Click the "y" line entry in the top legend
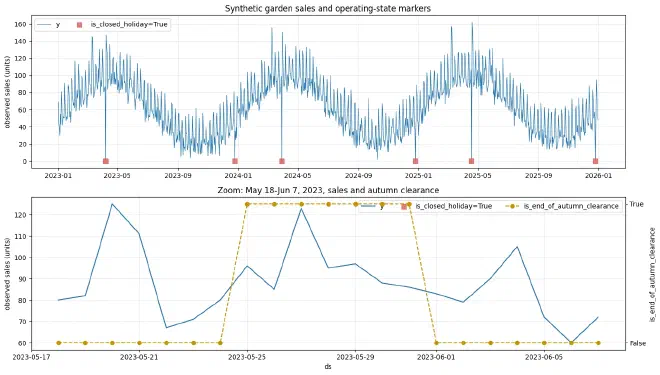 point(48,24)
